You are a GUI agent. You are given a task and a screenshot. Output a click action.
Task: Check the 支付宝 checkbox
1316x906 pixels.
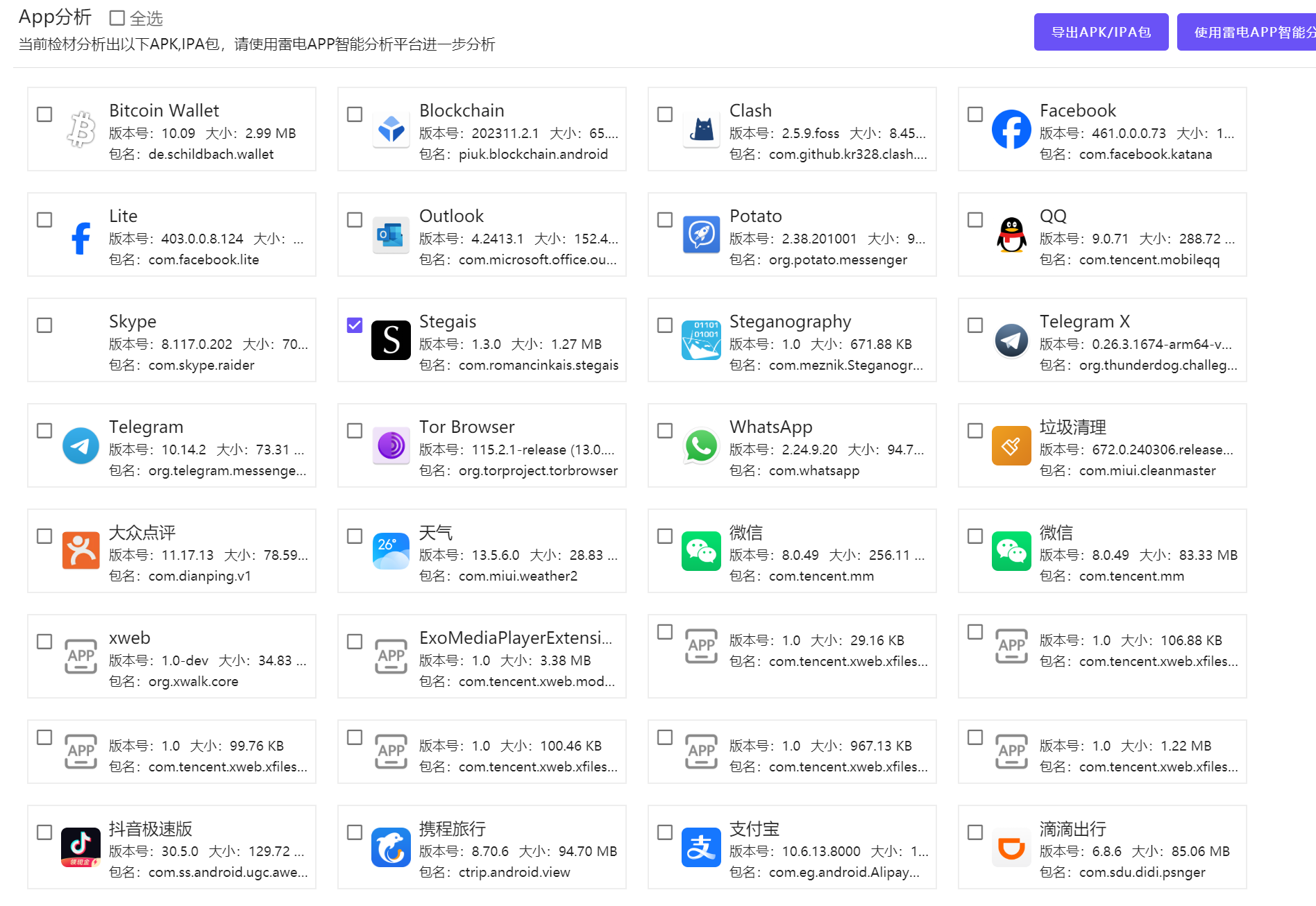tap(665, 832)
